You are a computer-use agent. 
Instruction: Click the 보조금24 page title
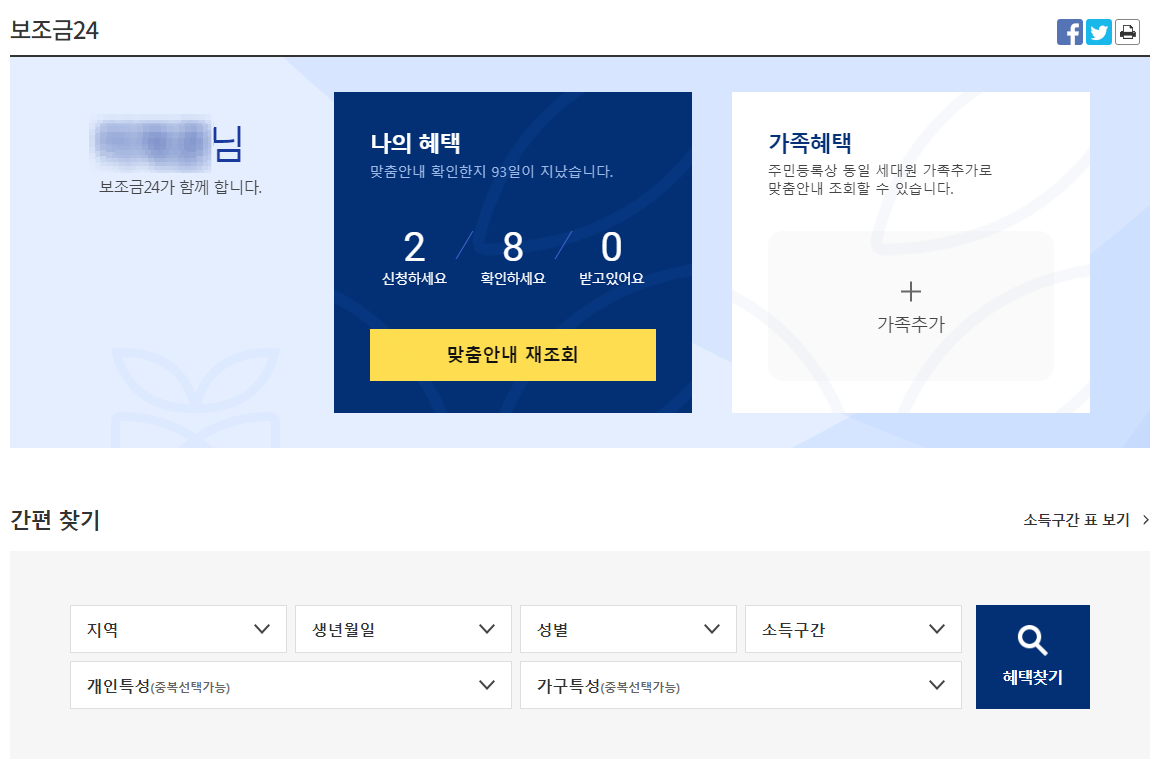pyautogui.click(x=54, y=30)
